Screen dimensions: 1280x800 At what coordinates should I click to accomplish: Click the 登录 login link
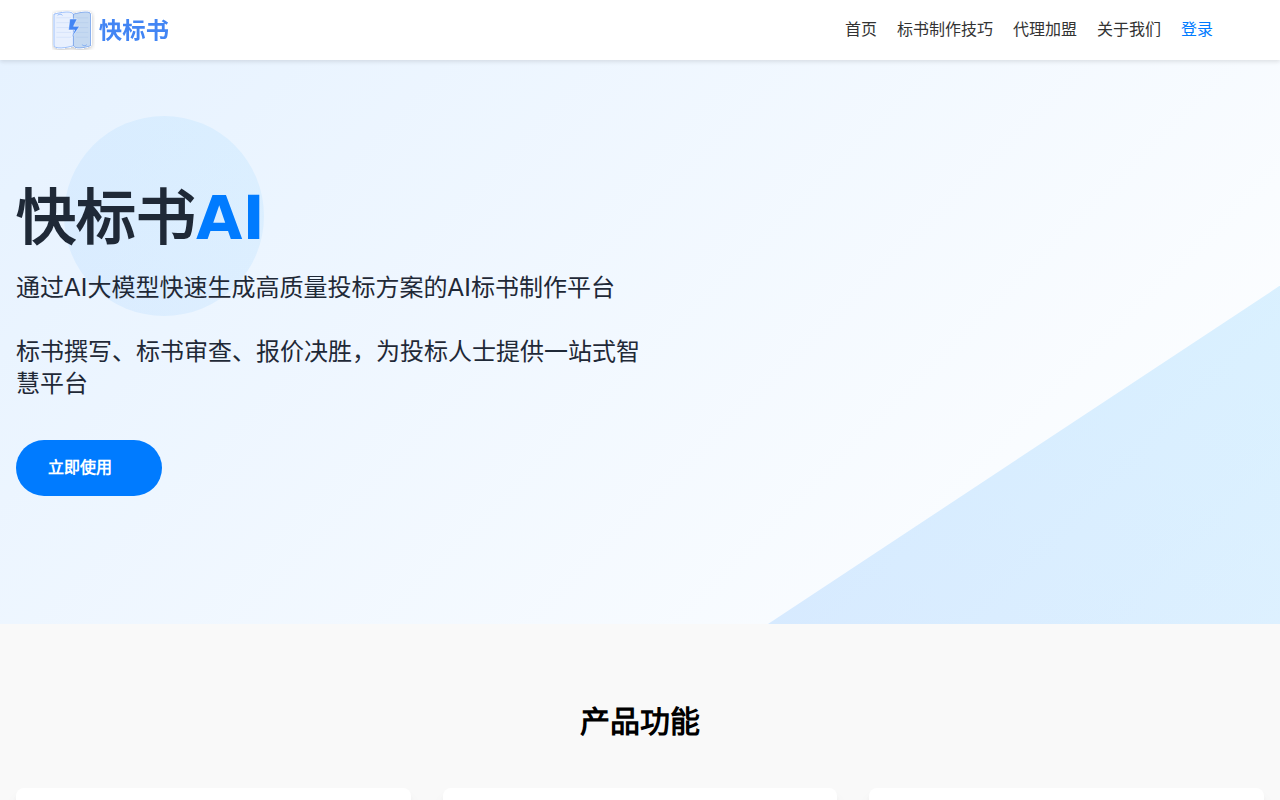(1197, 30)
